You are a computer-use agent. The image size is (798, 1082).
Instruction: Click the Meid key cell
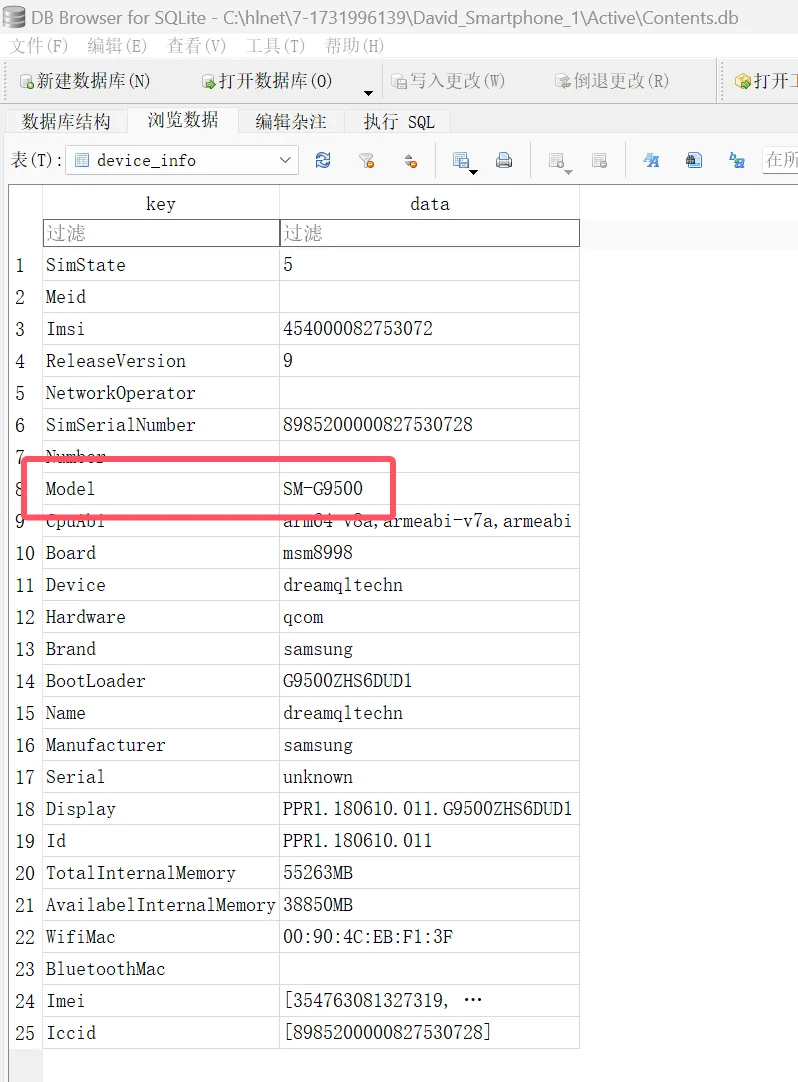pyautogui.click(x=161, y=297)
